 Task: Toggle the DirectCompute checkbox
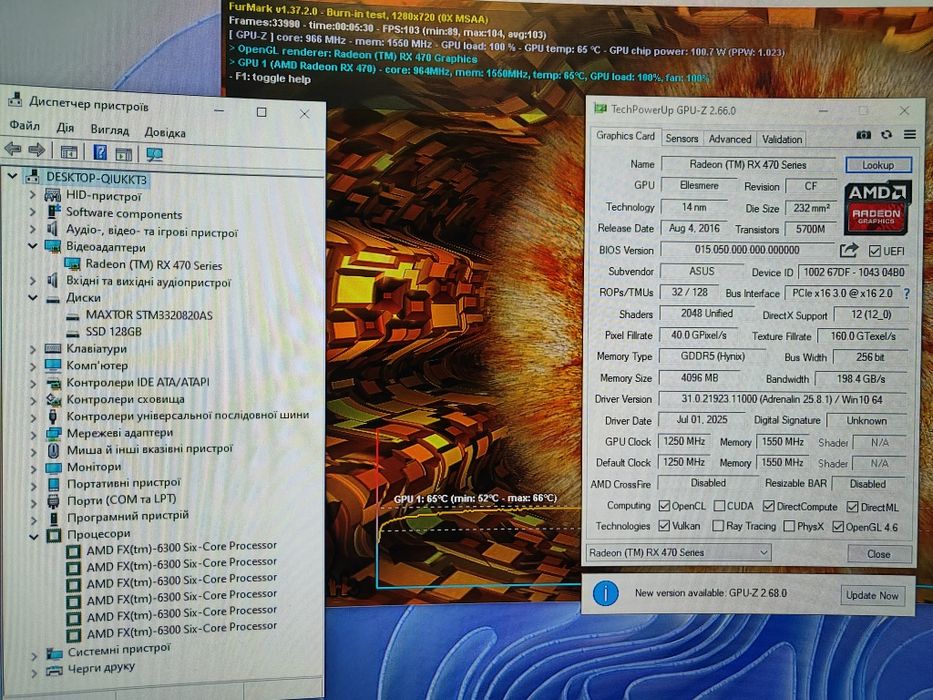769,506
